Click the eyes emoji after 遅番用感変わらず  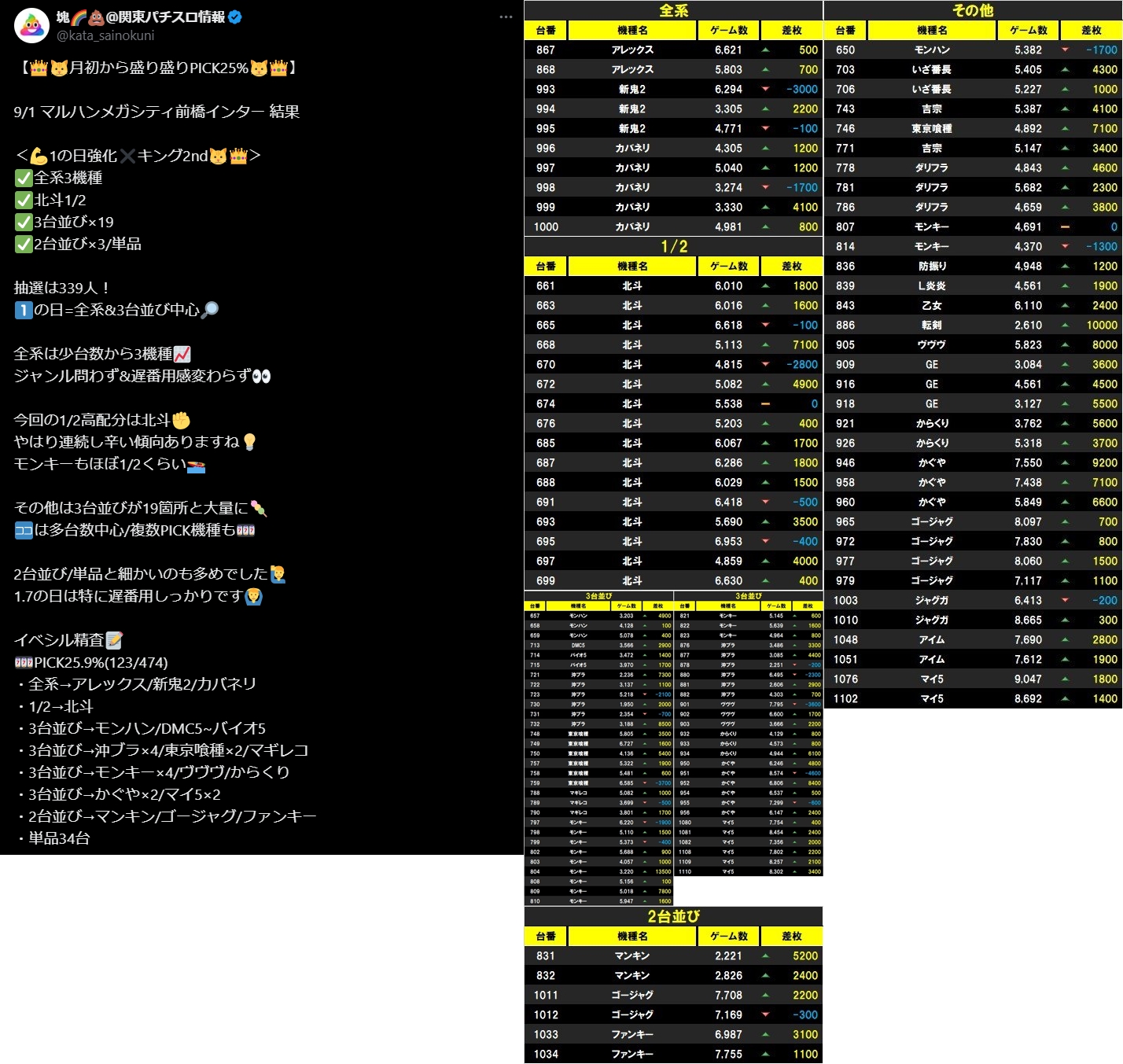coord(261,376)
